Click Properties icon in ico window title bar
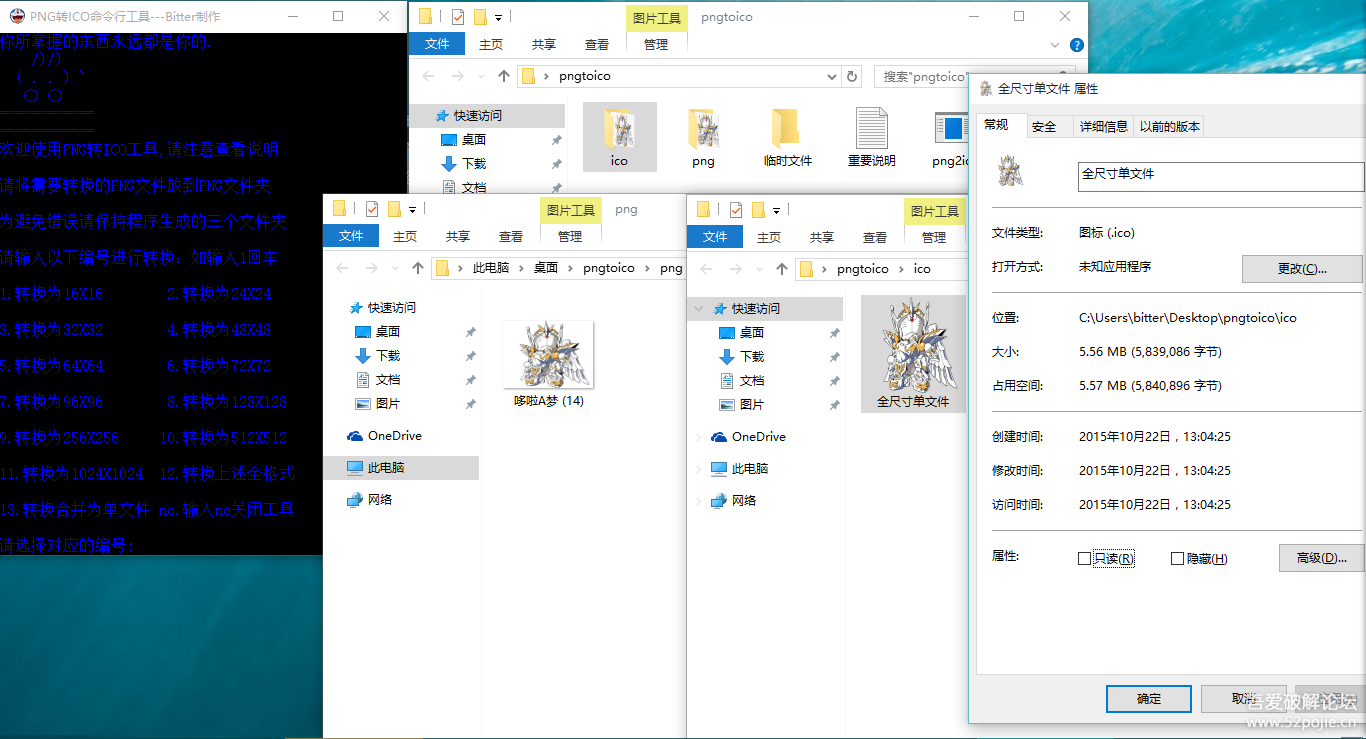 point(736,210)
